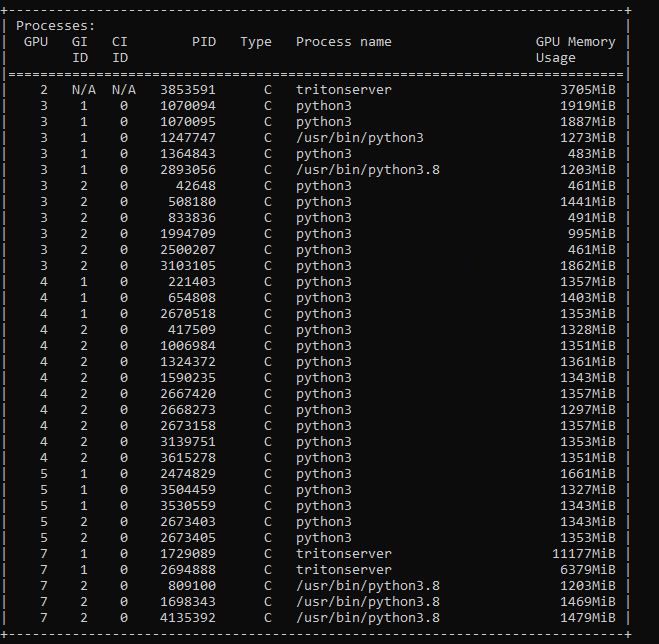This screenshot has height=644, width=659.
Task: Select PID 1364843
Action: tap(188, 154)
